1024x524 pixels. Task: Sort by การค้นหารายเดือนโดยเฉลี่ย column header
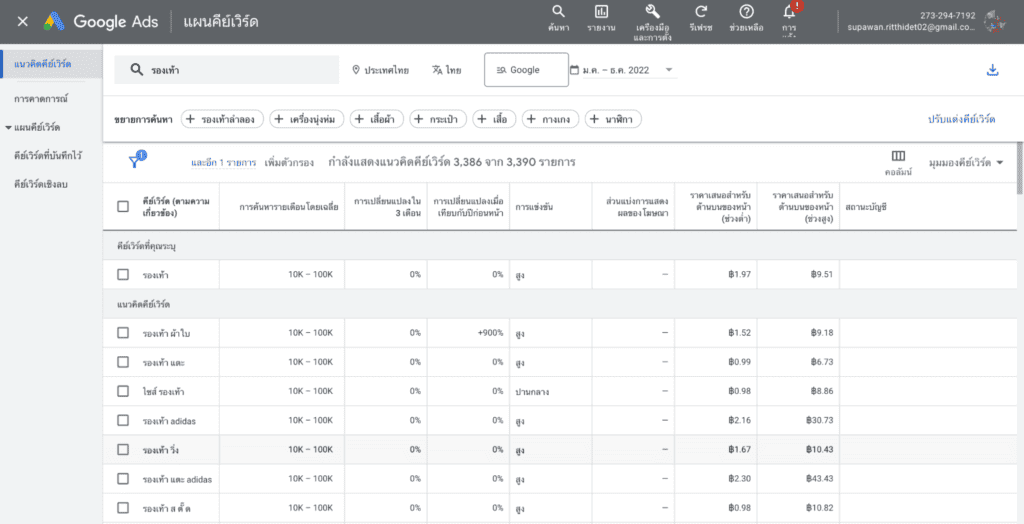[288, 206]
